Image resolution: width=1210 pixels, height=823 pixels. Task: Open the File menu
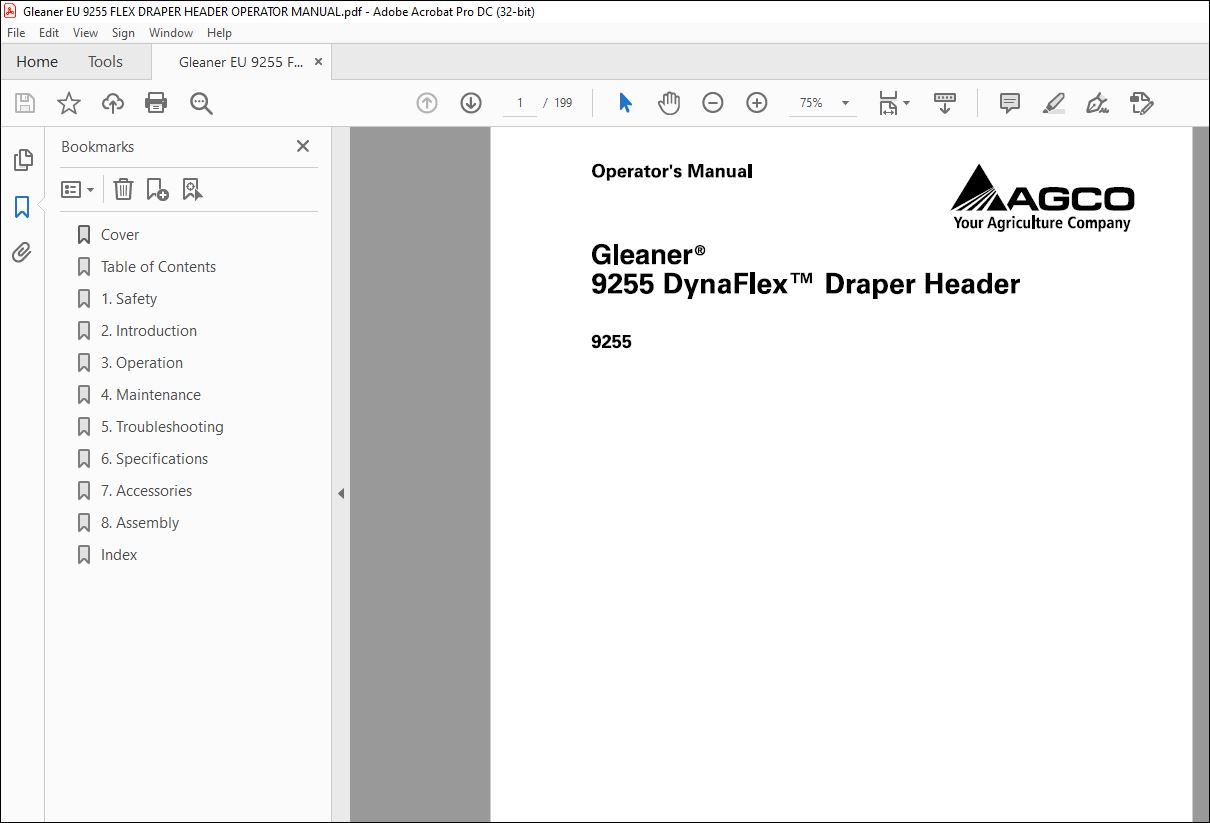pyautogui.click(x=16, y=33)
